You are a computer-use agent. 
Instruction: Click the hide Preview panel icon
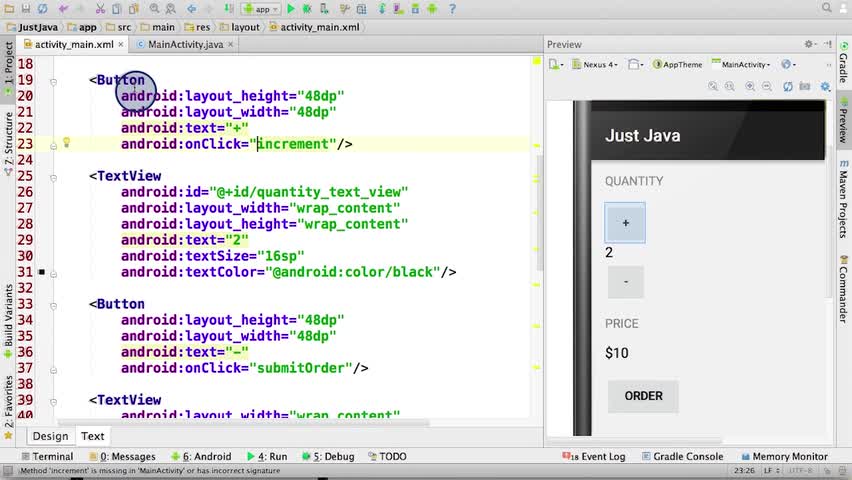click(x=828, y=44)
